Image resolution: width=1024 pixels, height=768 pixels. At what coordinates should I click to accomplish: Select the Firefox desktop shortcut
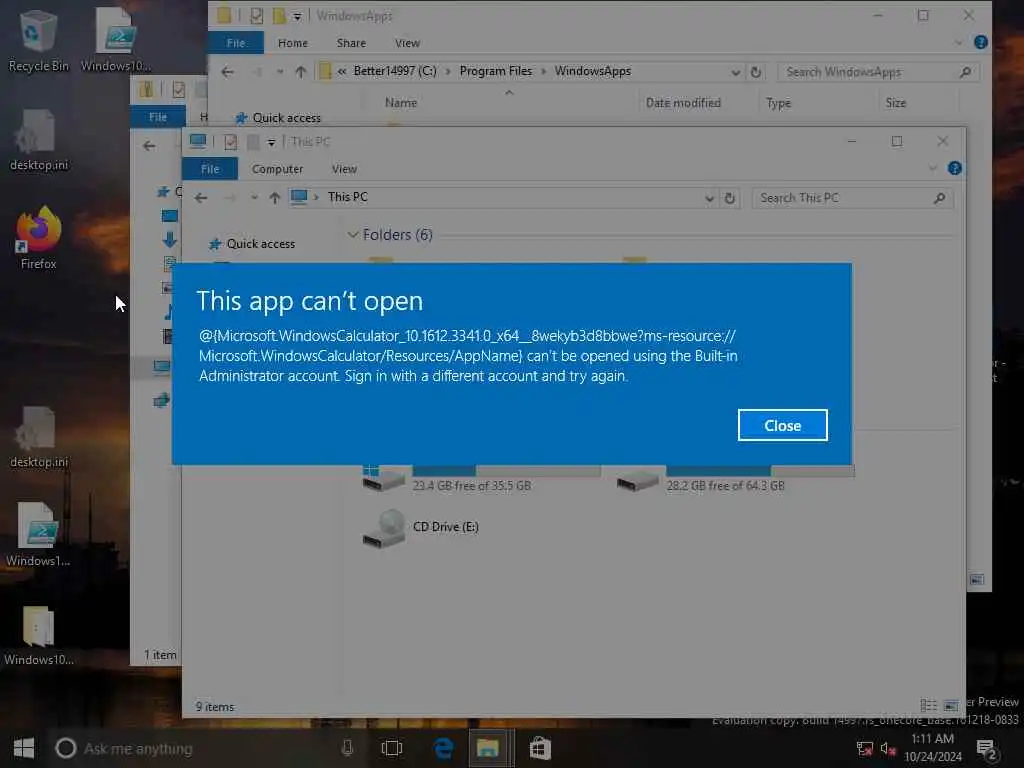tap(39, 238)
